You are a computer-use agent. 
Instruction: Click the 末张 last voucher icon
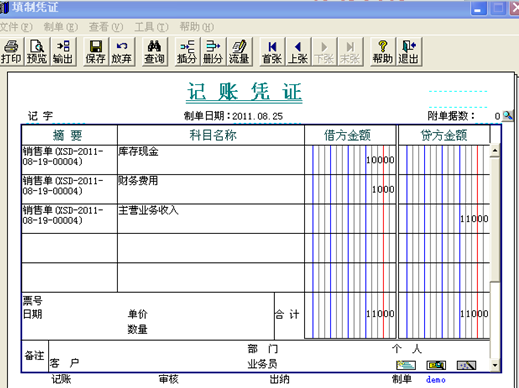(350, 52)
